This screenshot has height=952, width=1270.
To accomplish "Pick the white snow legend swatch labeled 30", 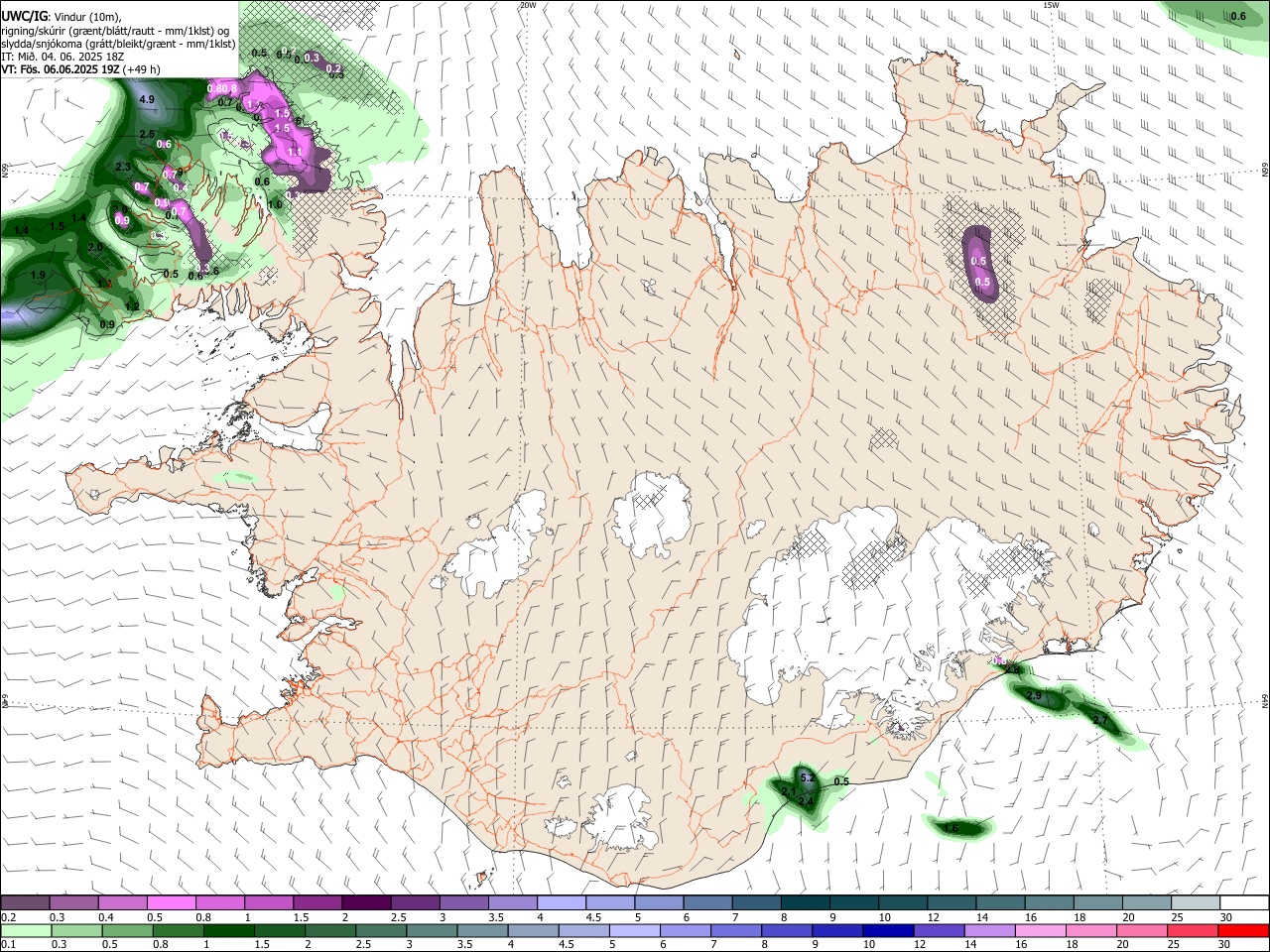I will pyautogui.click(x=1245, y=903).
